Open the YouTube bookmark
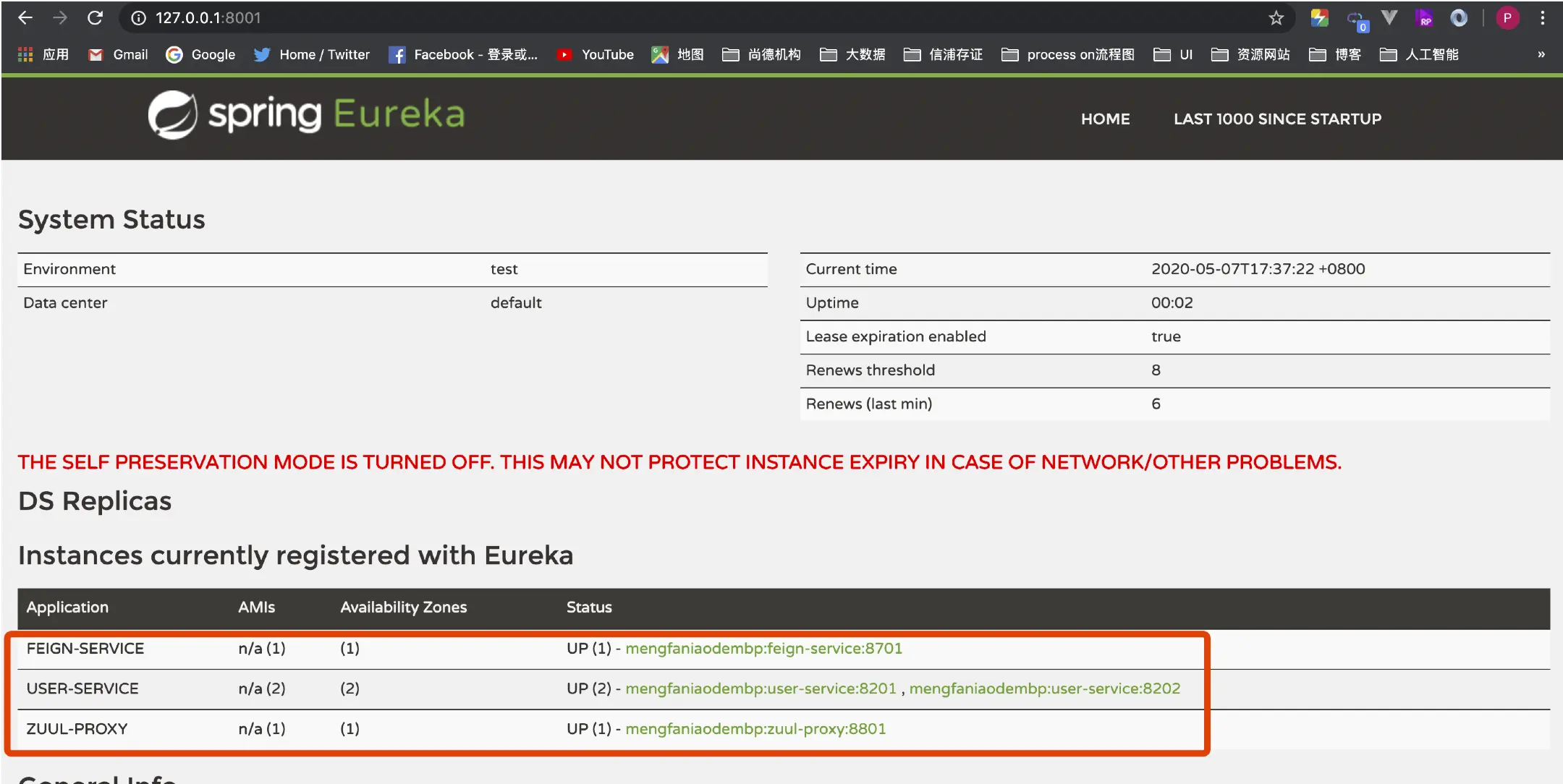 point(595,54)
